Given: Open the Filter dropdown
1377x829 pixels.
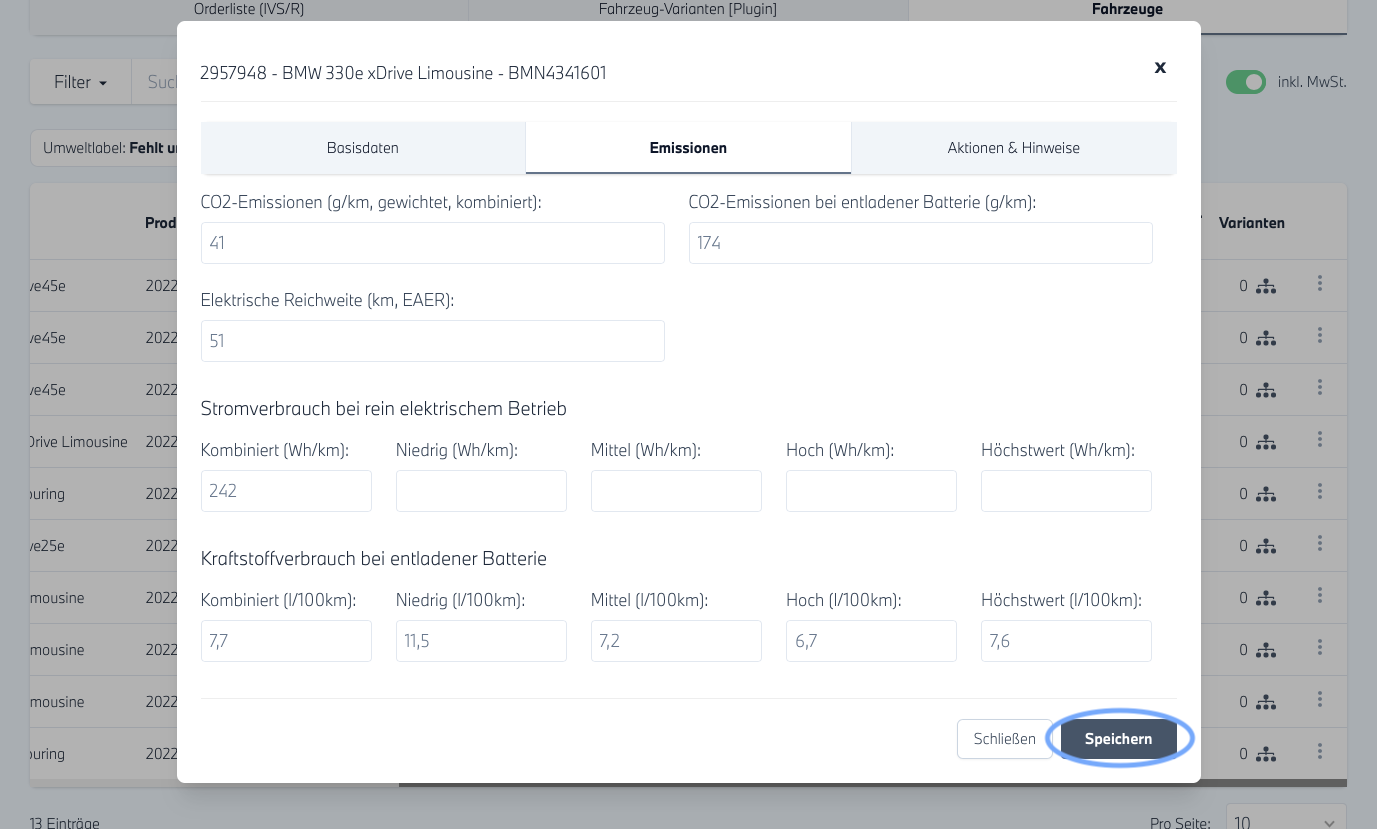Looking at the screenshot, I should tap(80, 82).
